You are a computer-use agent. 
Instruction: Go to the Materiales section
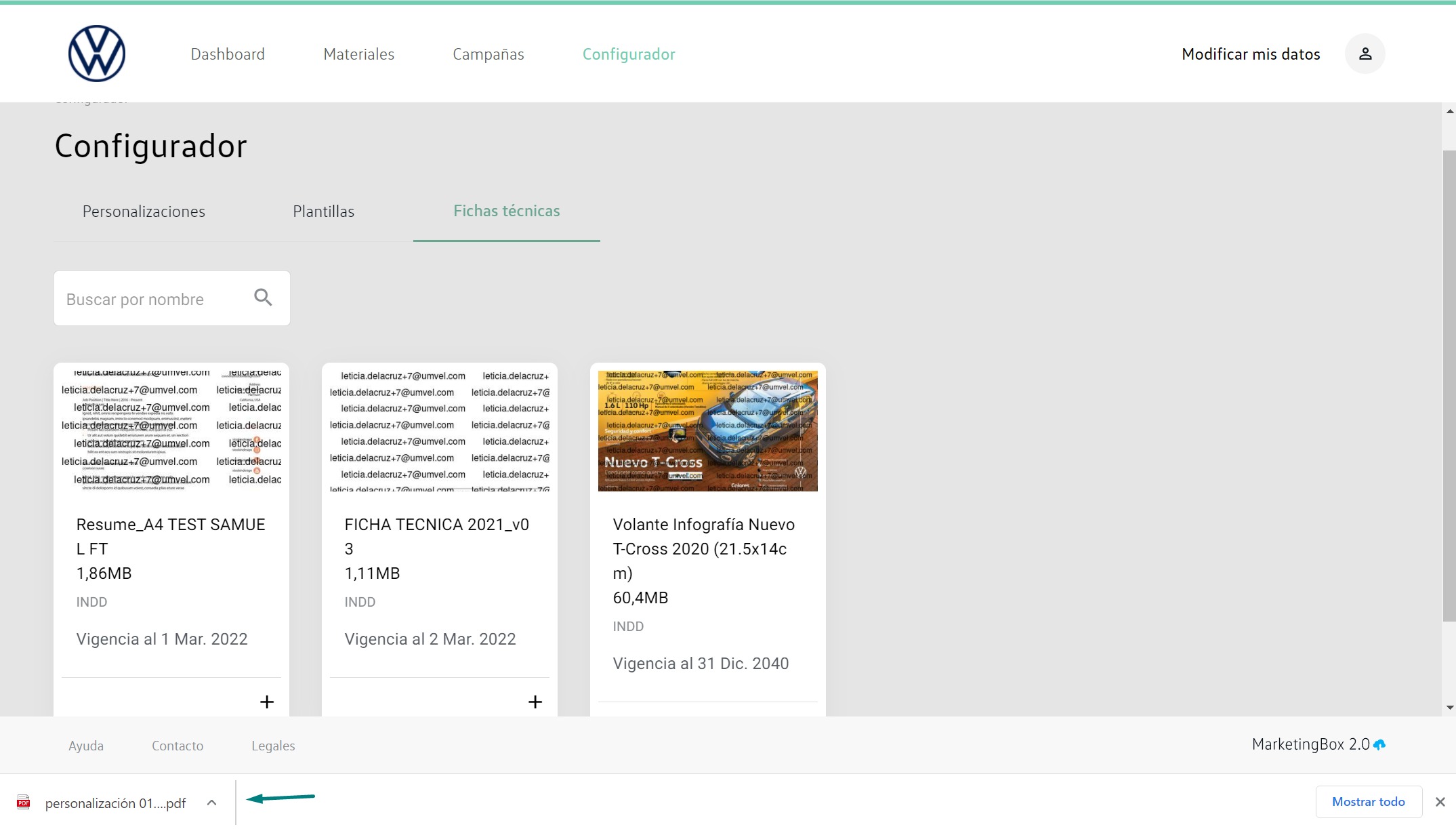click(x=358, y=54)
